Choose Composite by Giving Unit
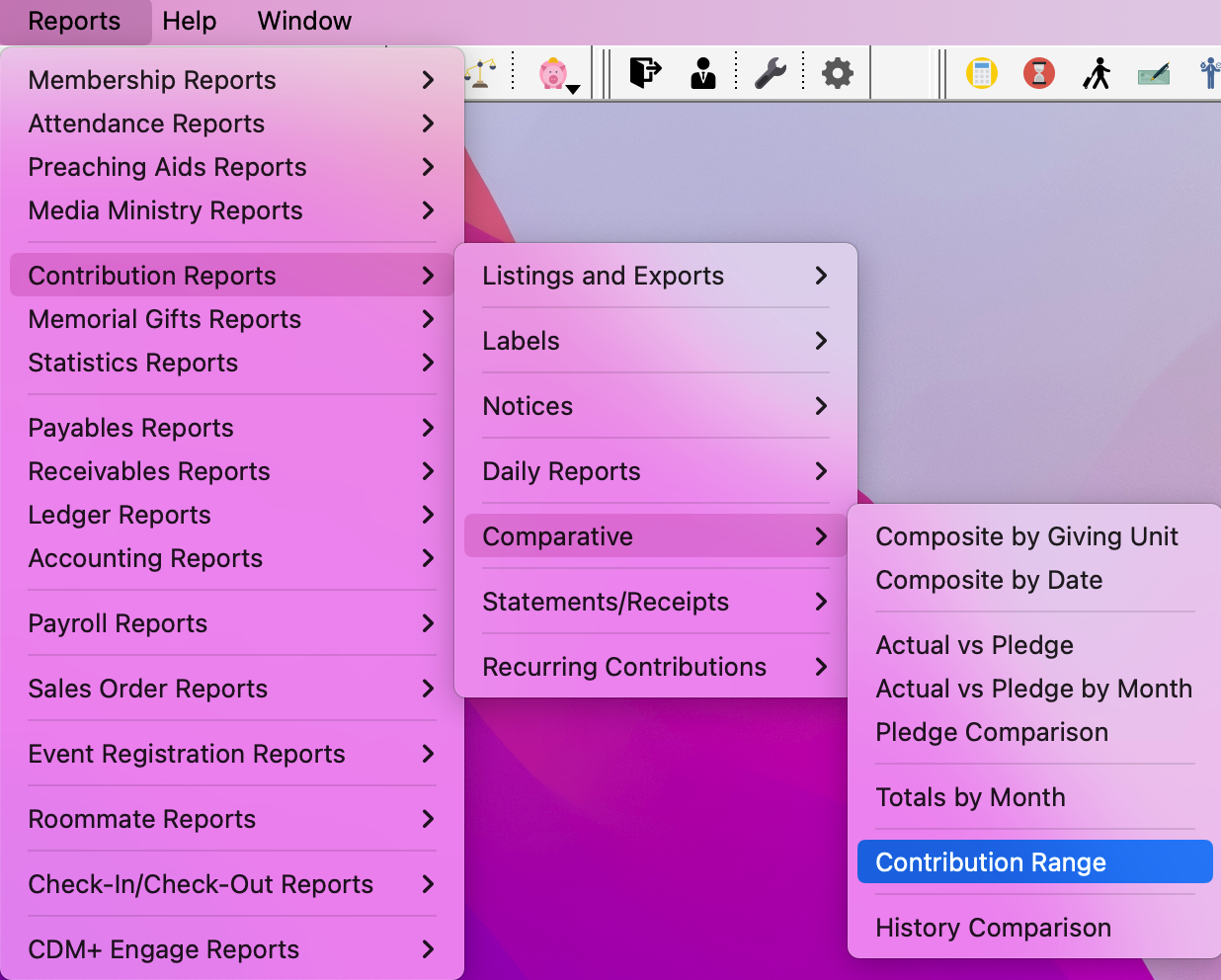This screenshot has width=1221, height=980. point(1026,536)
